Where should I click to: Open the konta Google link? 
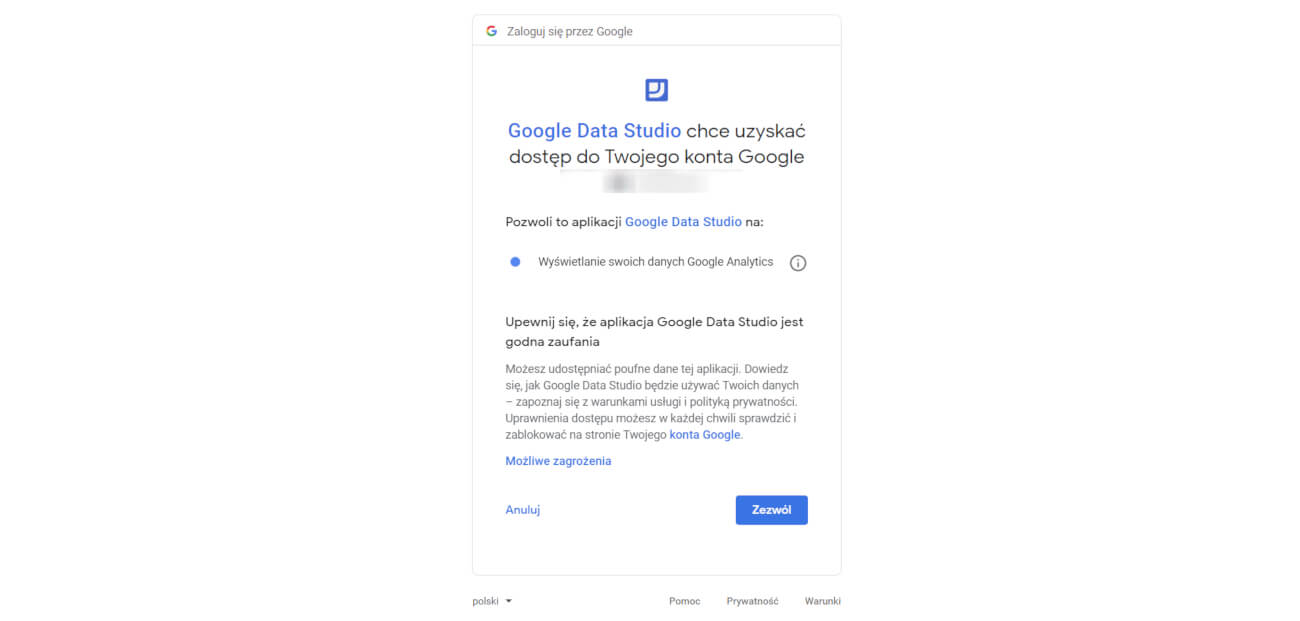(x=705, y=435)
